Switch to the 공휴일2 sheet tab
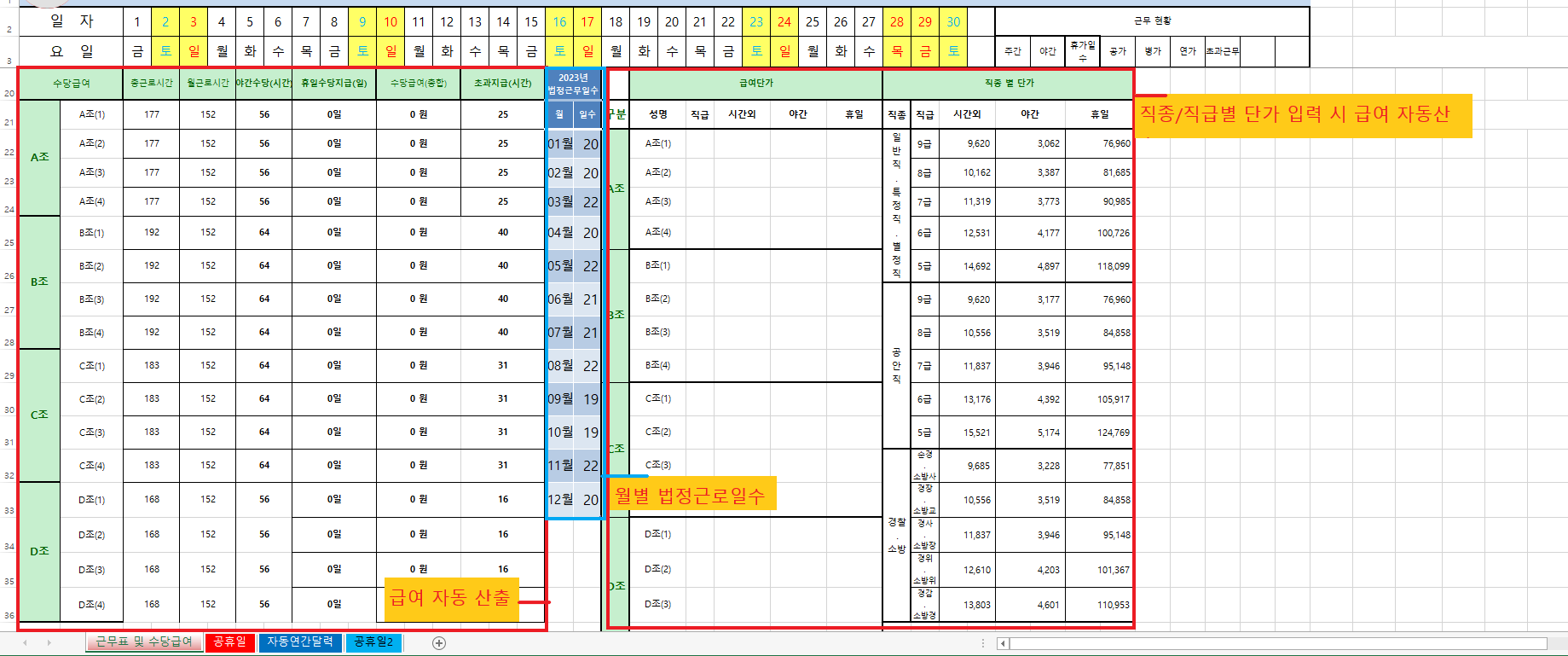1568x656 pixels. click(373, 642)
